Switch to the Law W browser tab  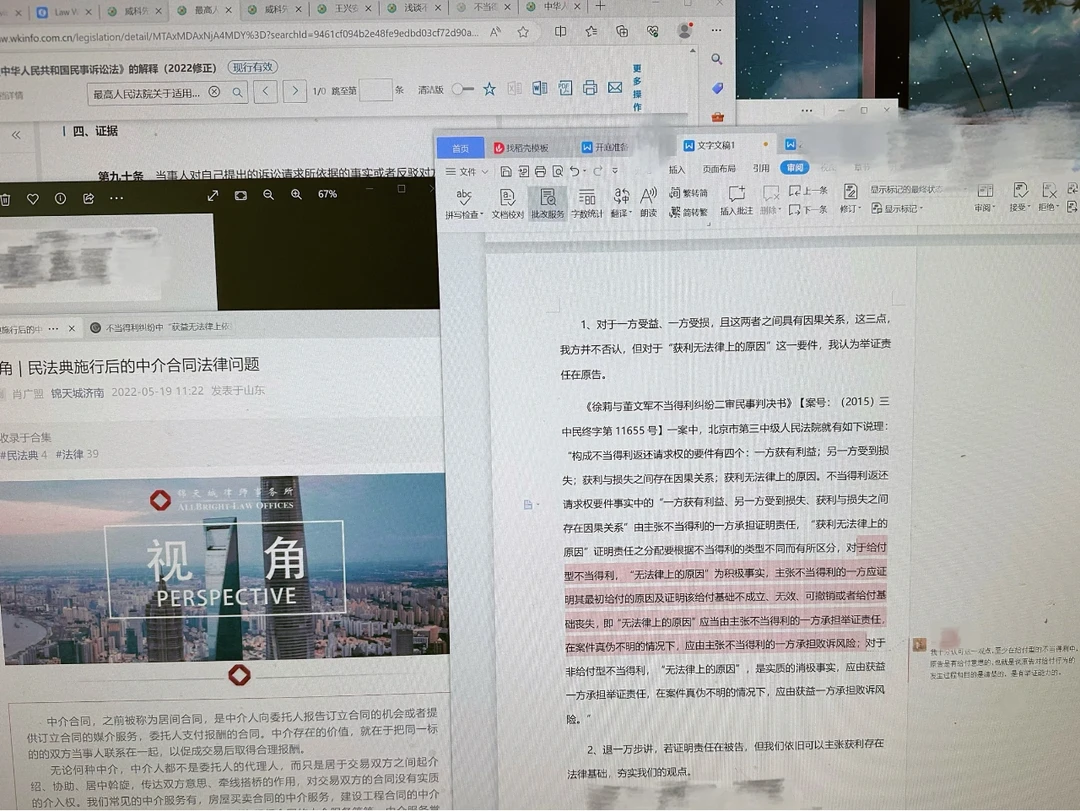[x=67, y=12]
